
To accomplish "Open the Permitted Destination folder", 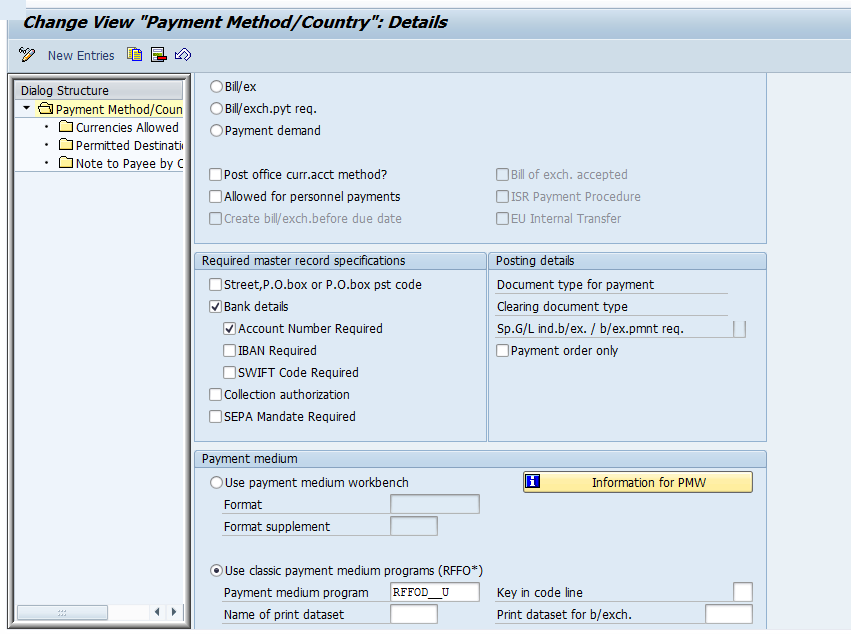I will pyautogui.click(x=66, y=145).
